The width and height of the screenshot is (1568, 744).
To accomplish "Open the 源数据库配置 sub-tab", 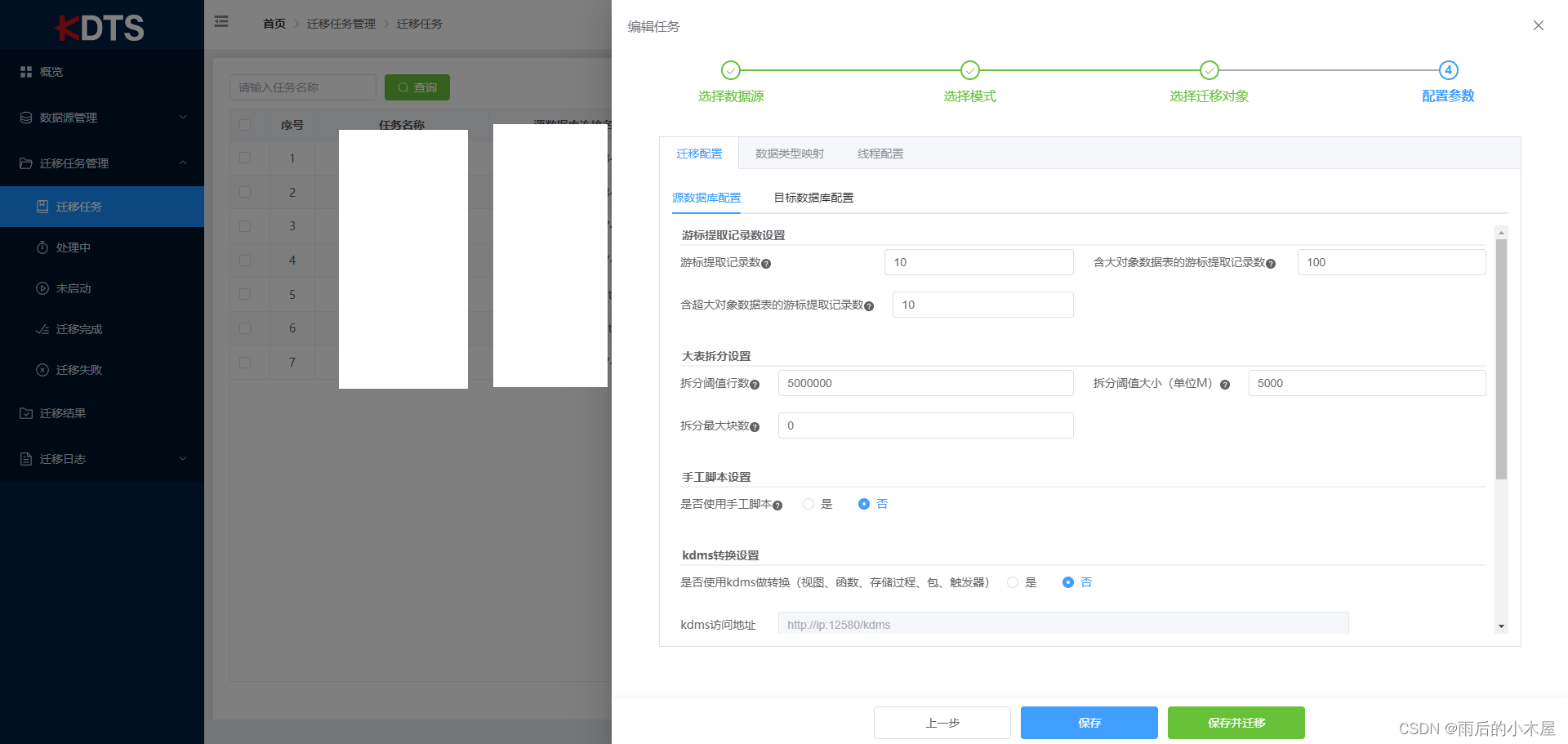I will 706,198.
